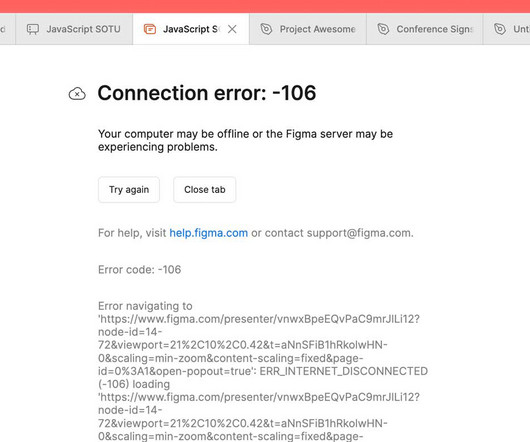530x442 pixels.
Task: Close the active JavaScript S tab
Action: [232, 29]
